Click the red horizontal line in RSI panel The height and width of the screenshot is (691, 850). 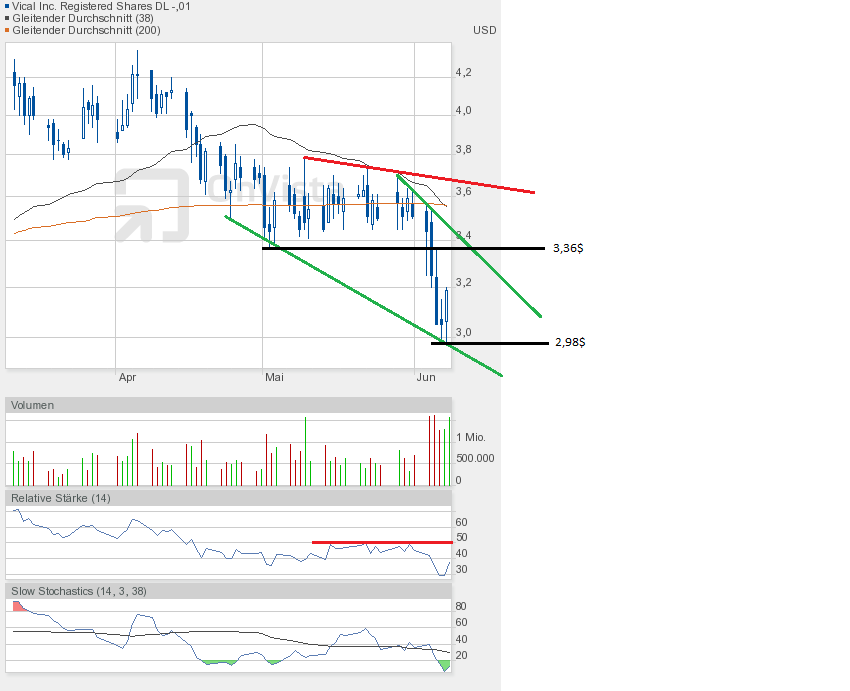pos(380,542)
